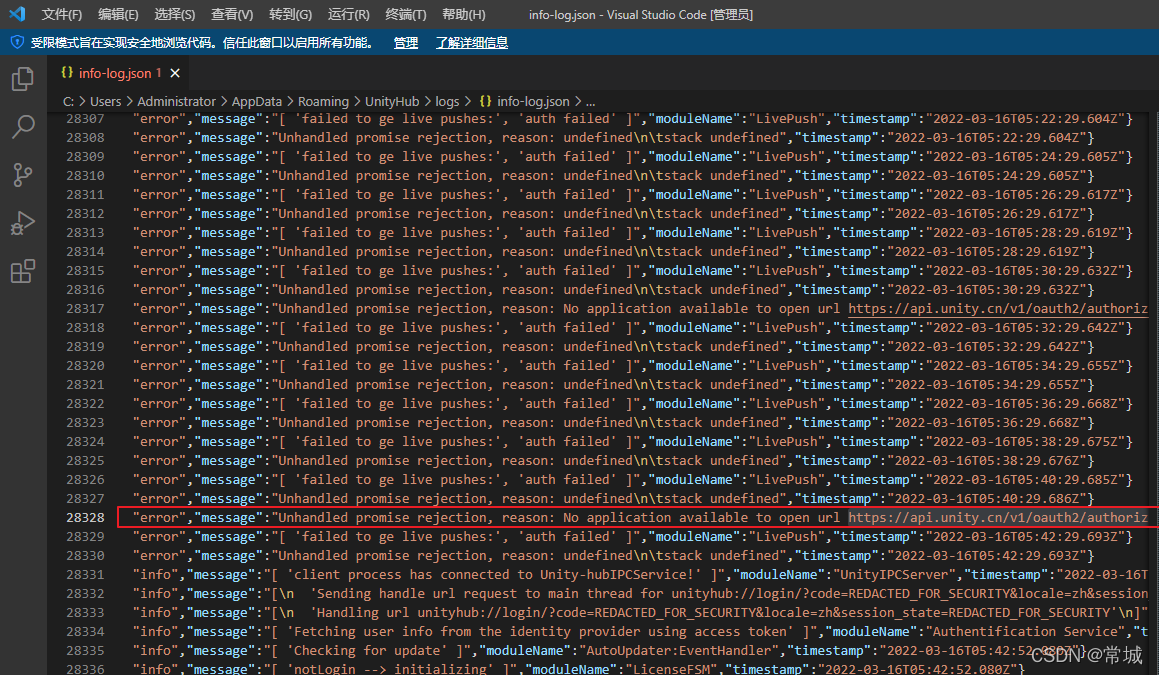Click the C: breadcrumb segment
The width and height of the screenshot is (1159, 675).
click(68, 101)
